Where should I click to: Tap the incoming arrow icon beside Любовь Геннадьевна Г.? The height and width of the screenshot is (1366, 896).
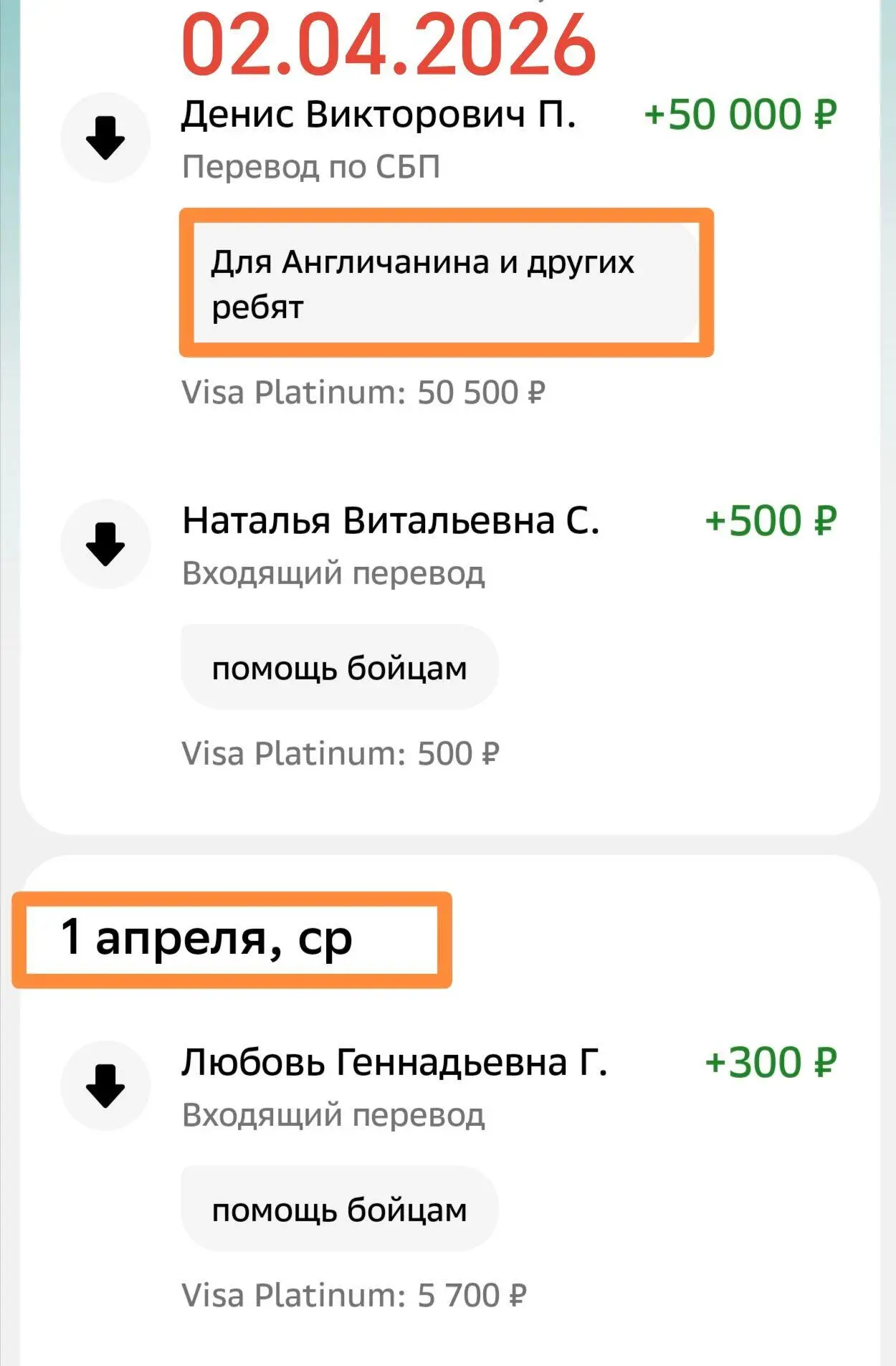click(x=105, y=1085)
